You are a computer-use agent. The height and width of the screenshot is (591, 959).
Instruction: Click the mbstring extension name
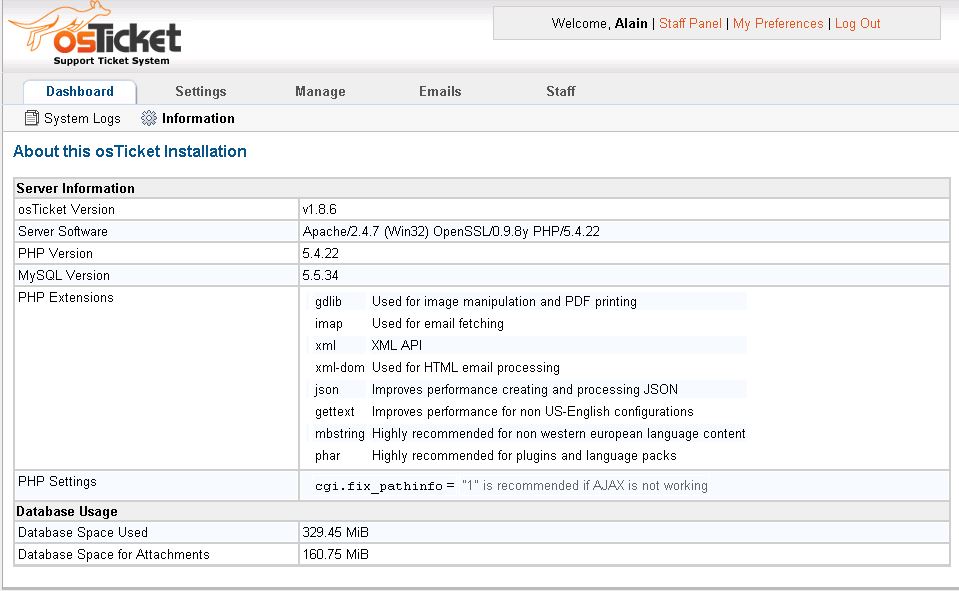click(339, 434)
